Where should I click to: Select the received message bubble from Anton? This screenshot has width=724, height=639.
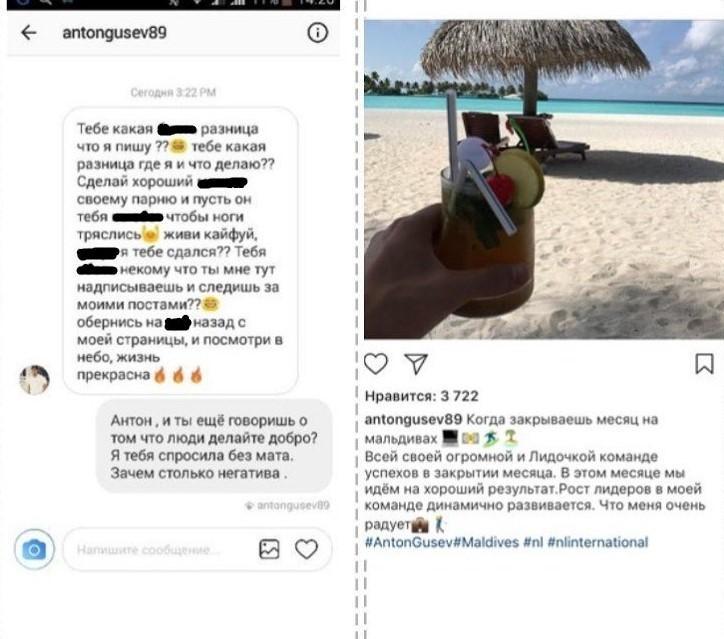pyautogui.click(x=181, y=251)
